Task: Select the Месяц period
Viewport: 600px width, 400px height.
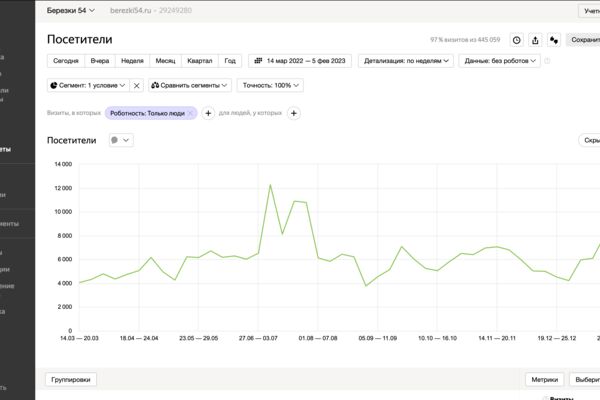Action: tap(165, 61)
